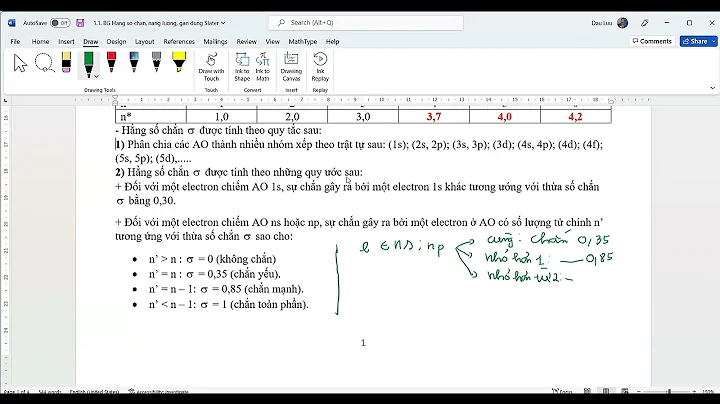Image resolution: width=720 pixels, height=404 pixels.
Task: Click English (United States) language indicator
Action: 94,392
